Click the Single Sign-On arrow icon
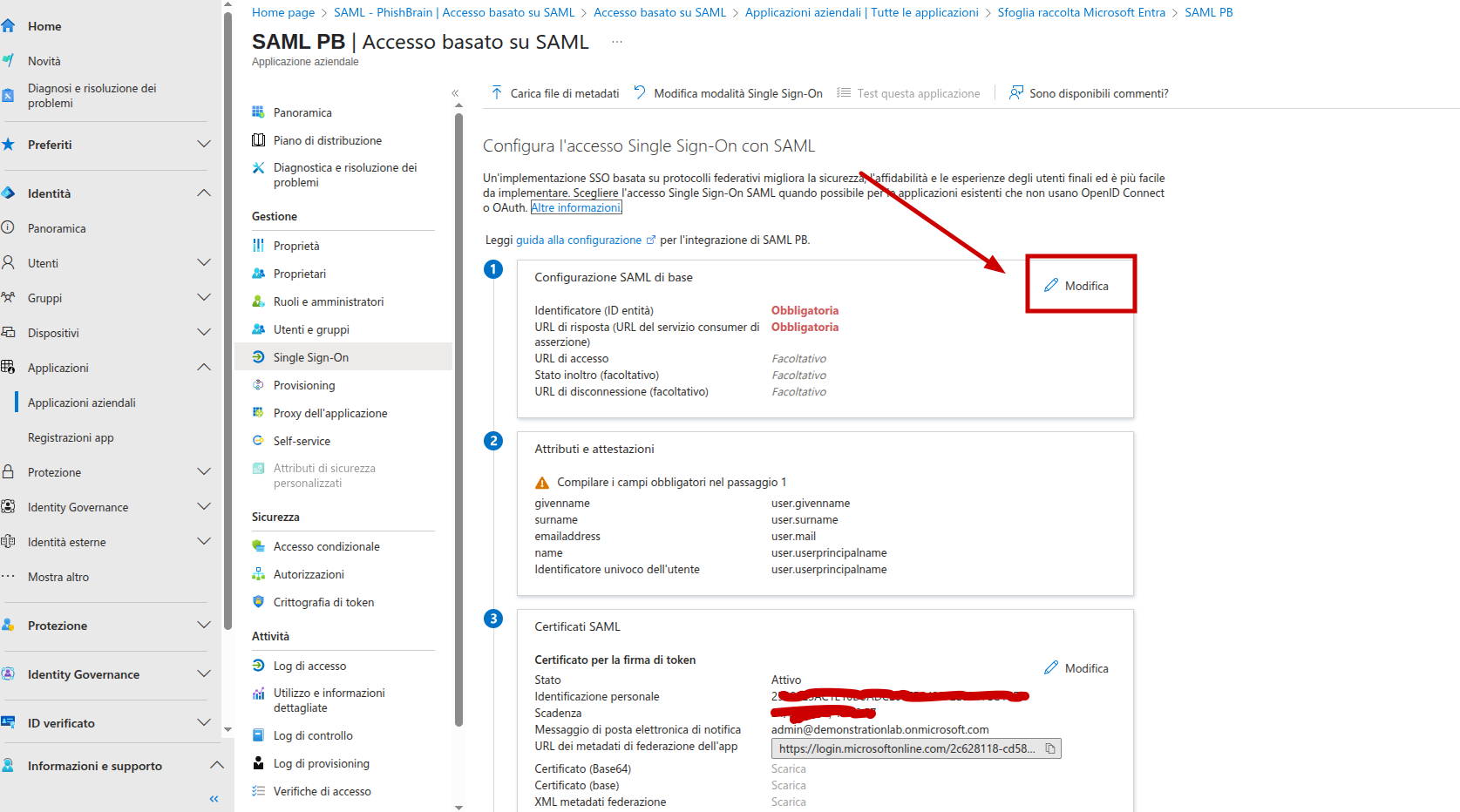 click(258, 357)
